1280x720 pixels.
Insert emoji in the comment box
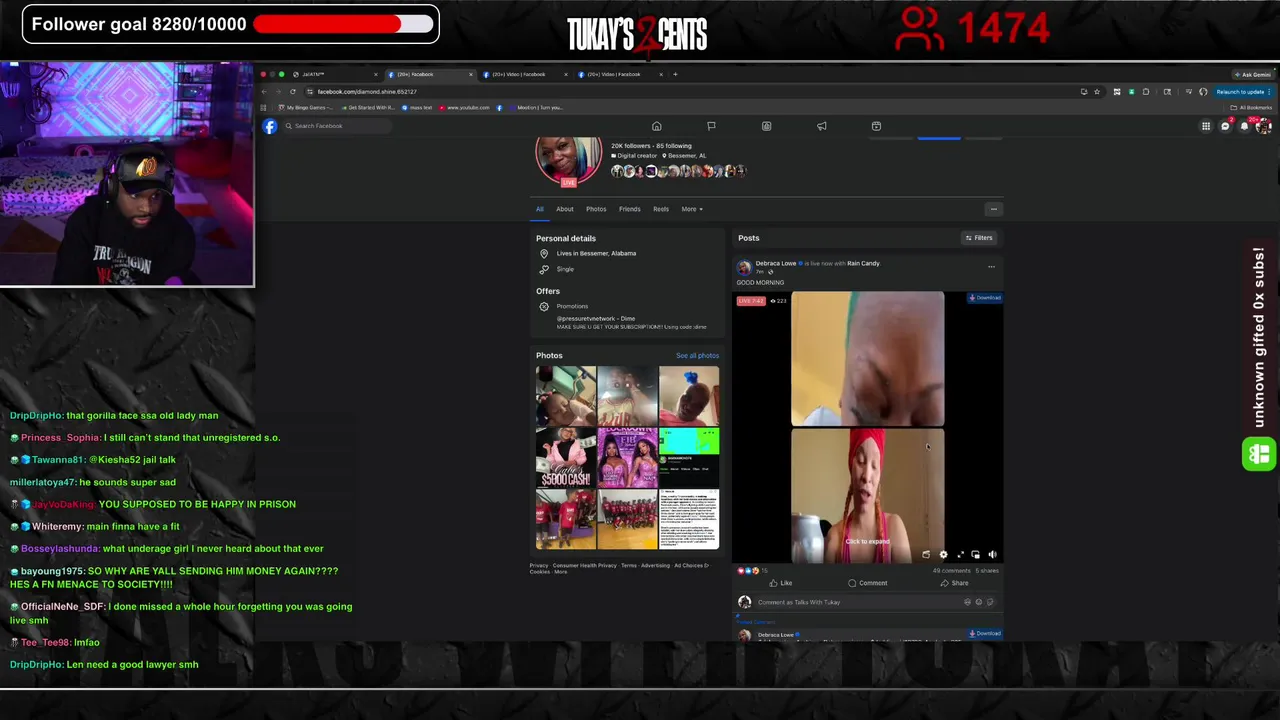[x=978, y=602]
